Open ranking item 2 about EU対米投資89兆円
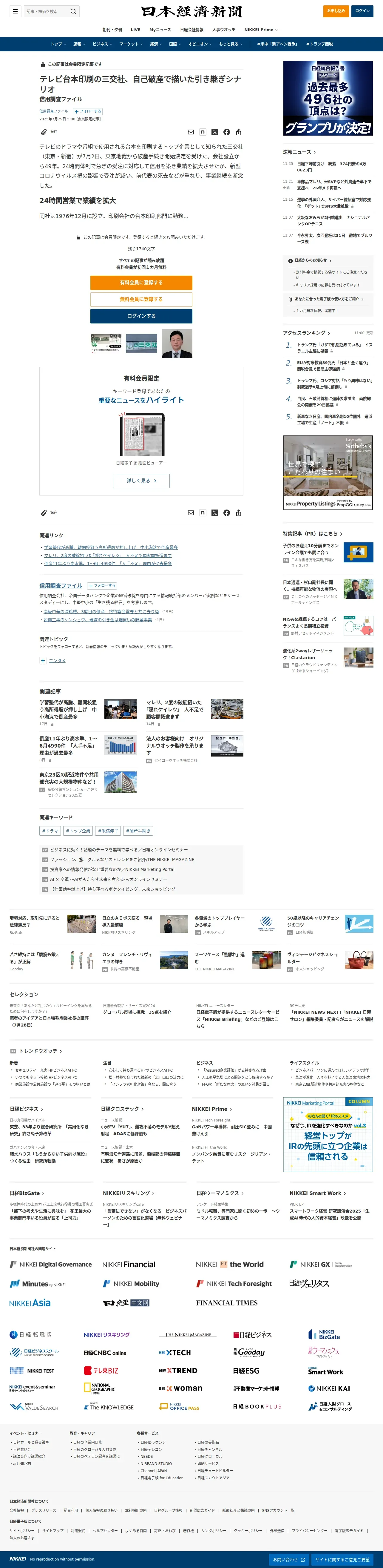Image resolution: width=383 pixels, height=1568 pixels. [333, 366]
